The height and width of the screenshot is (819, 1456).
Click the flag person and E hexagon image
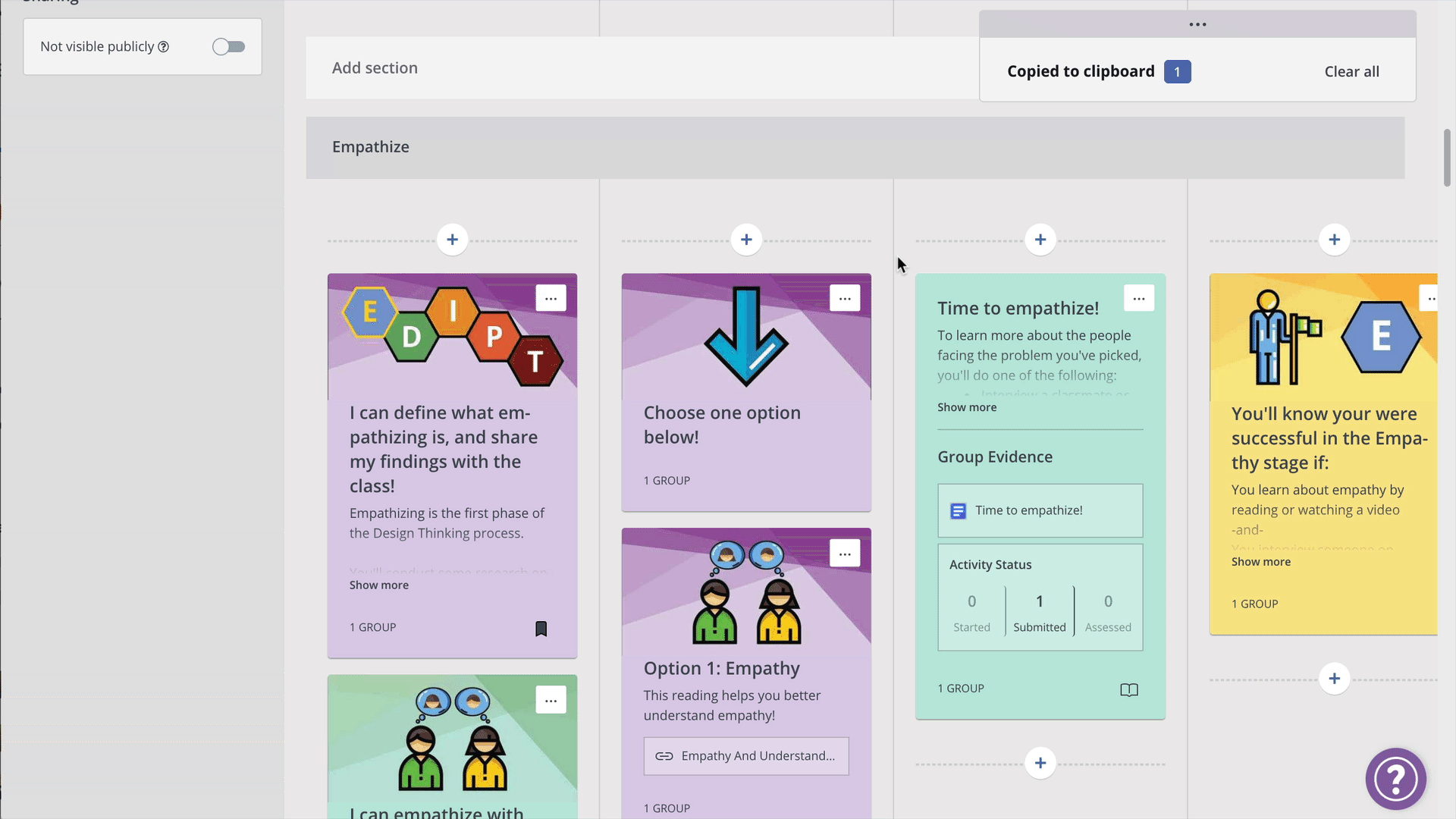[1324, 337]
